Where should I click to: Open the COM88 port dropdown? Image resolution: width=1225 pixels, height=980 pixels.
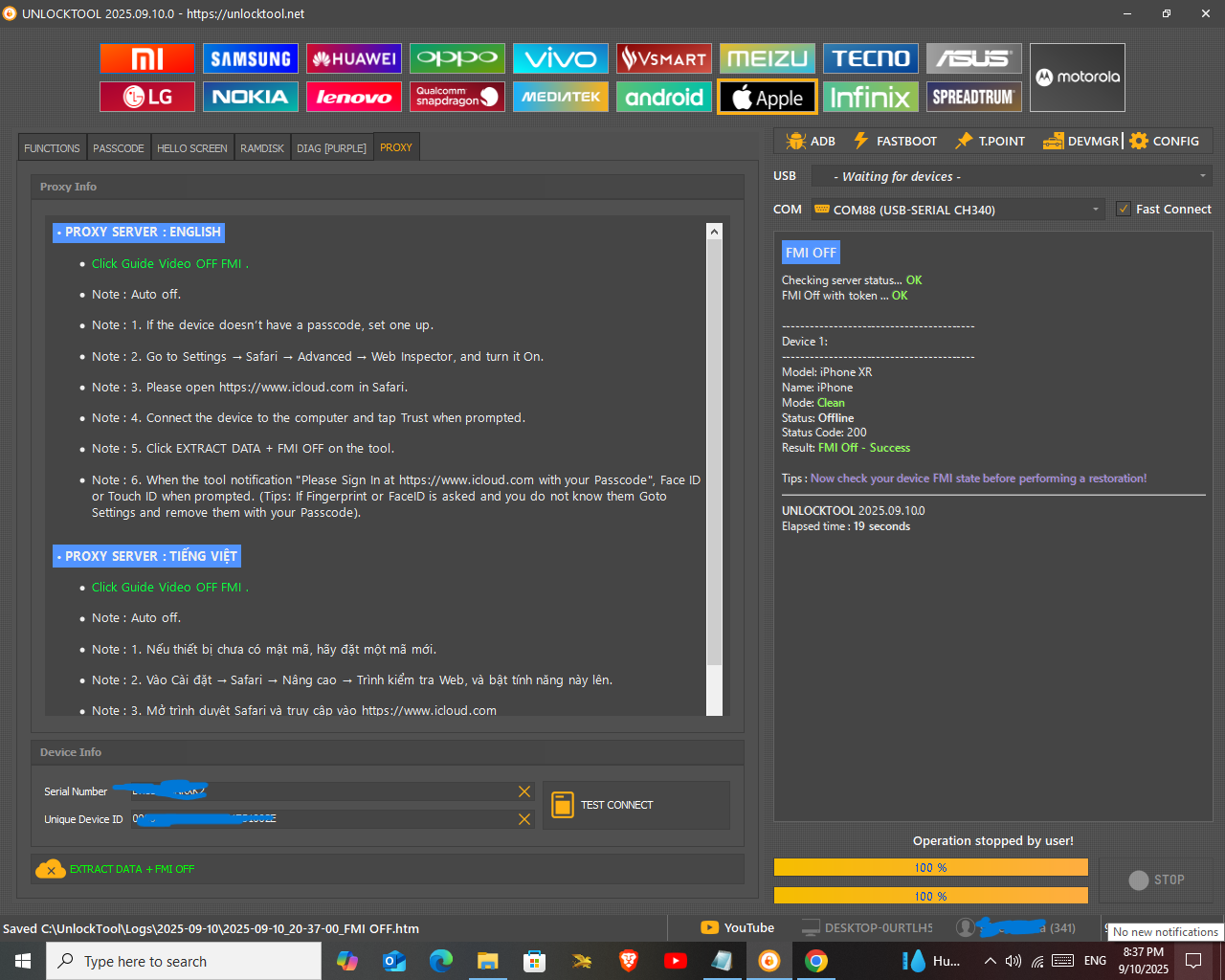pos(1097,209)
